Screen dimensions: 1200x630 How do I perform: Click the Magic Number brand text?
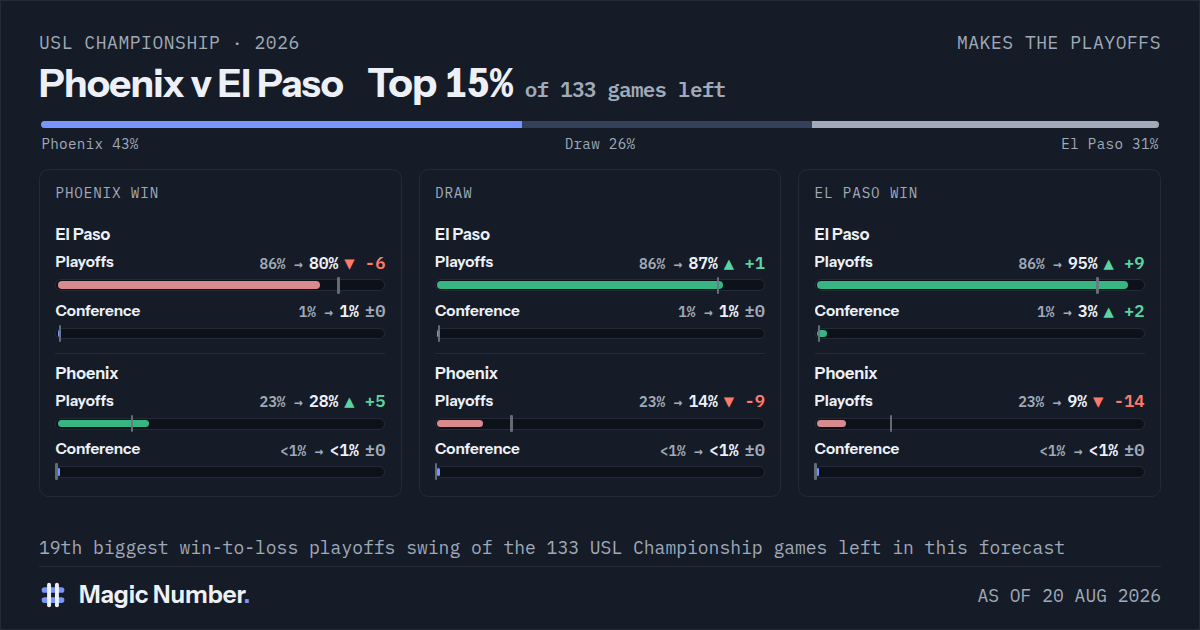[x=164, y=595]
